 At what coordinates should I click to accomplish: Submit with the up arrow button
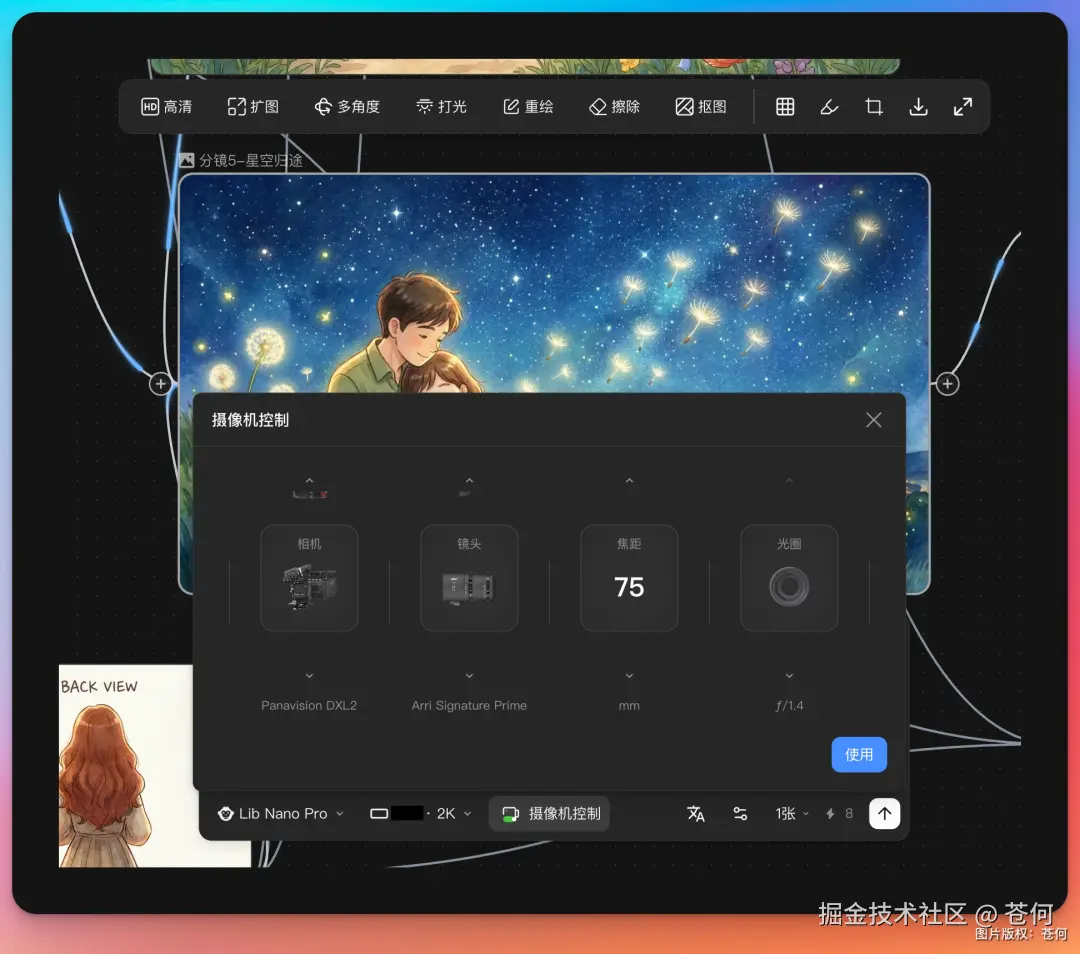(x=884, y=813)
